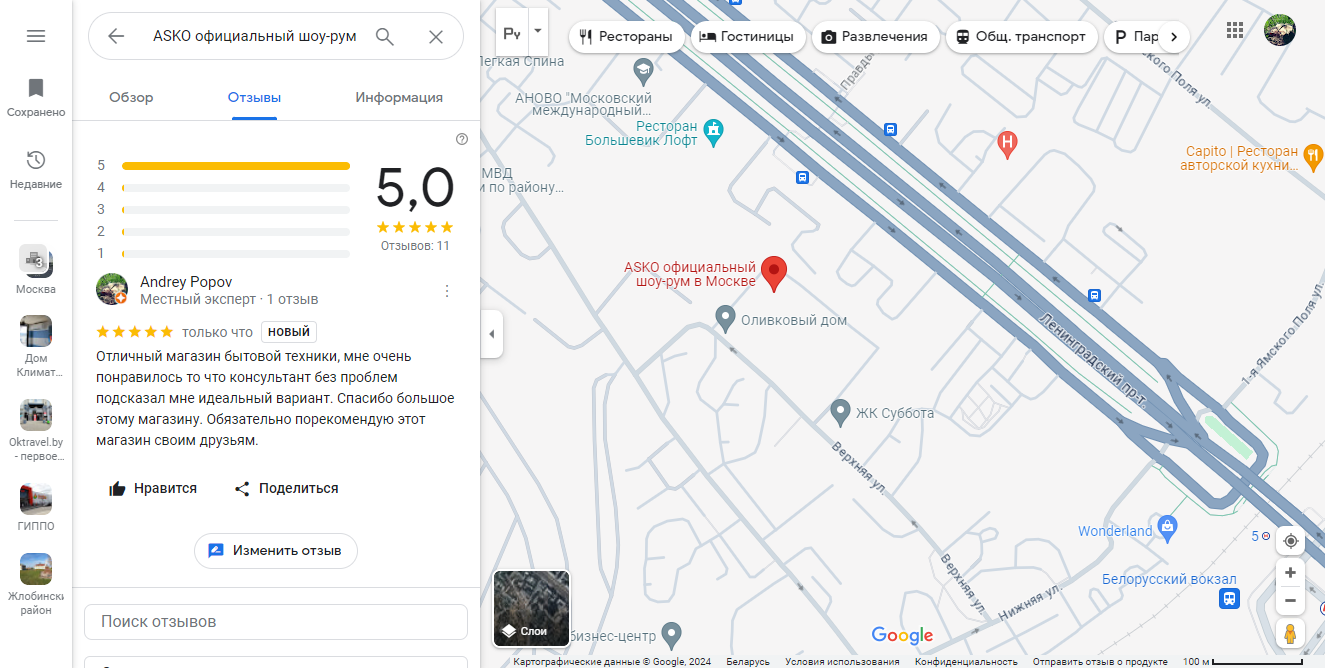Activate the Street View pegman

pos(1290,634)
